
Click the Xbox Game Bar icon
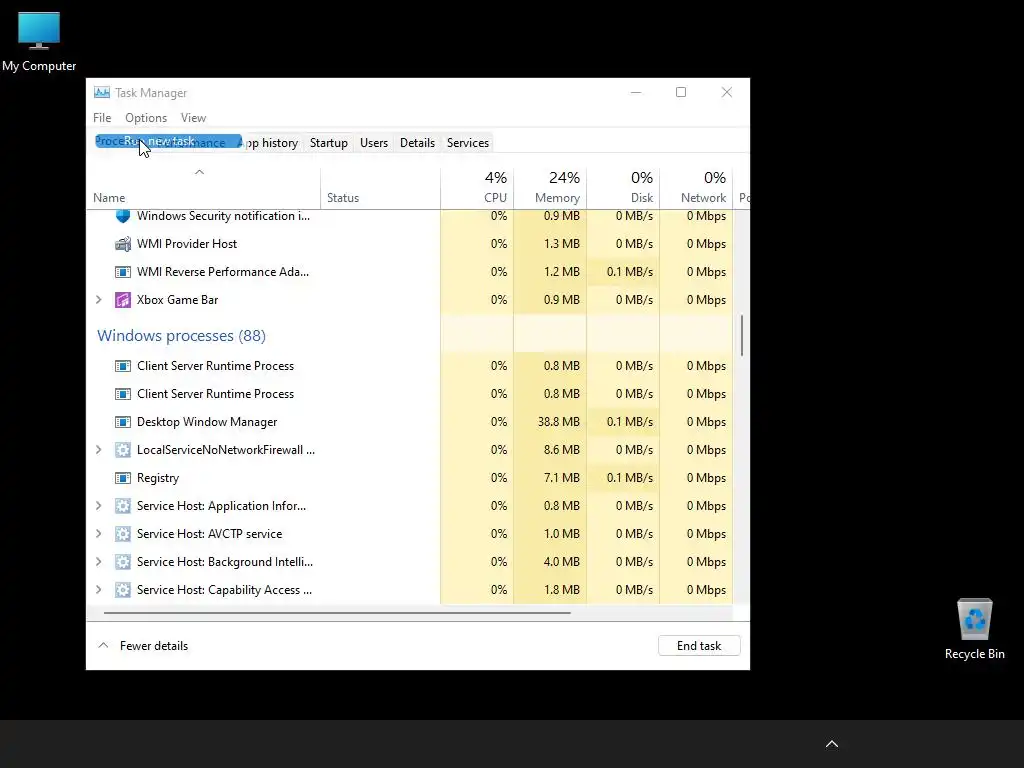point(123,300)
